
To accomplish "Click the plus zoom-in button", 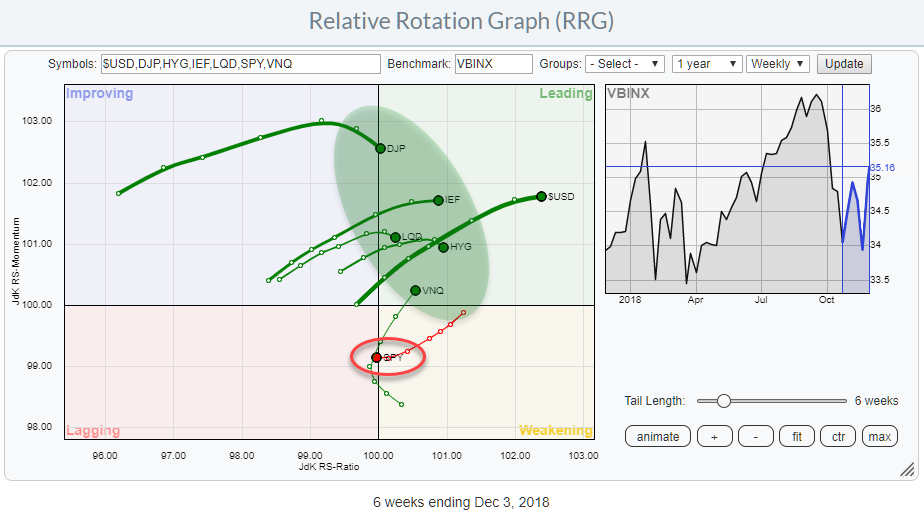I will click(x=716, y=437).
